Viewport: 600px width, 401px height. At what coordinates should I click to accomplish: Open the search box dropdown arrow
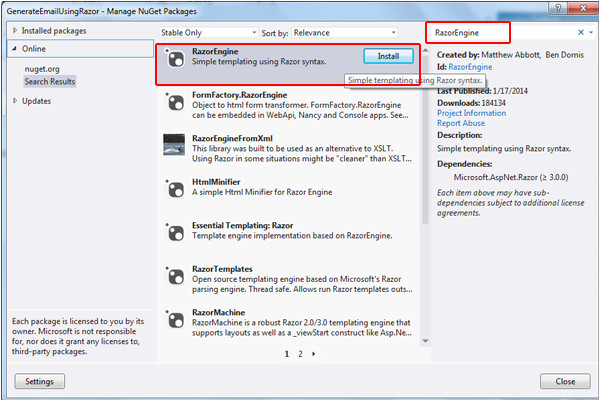(x=591, y=33)
